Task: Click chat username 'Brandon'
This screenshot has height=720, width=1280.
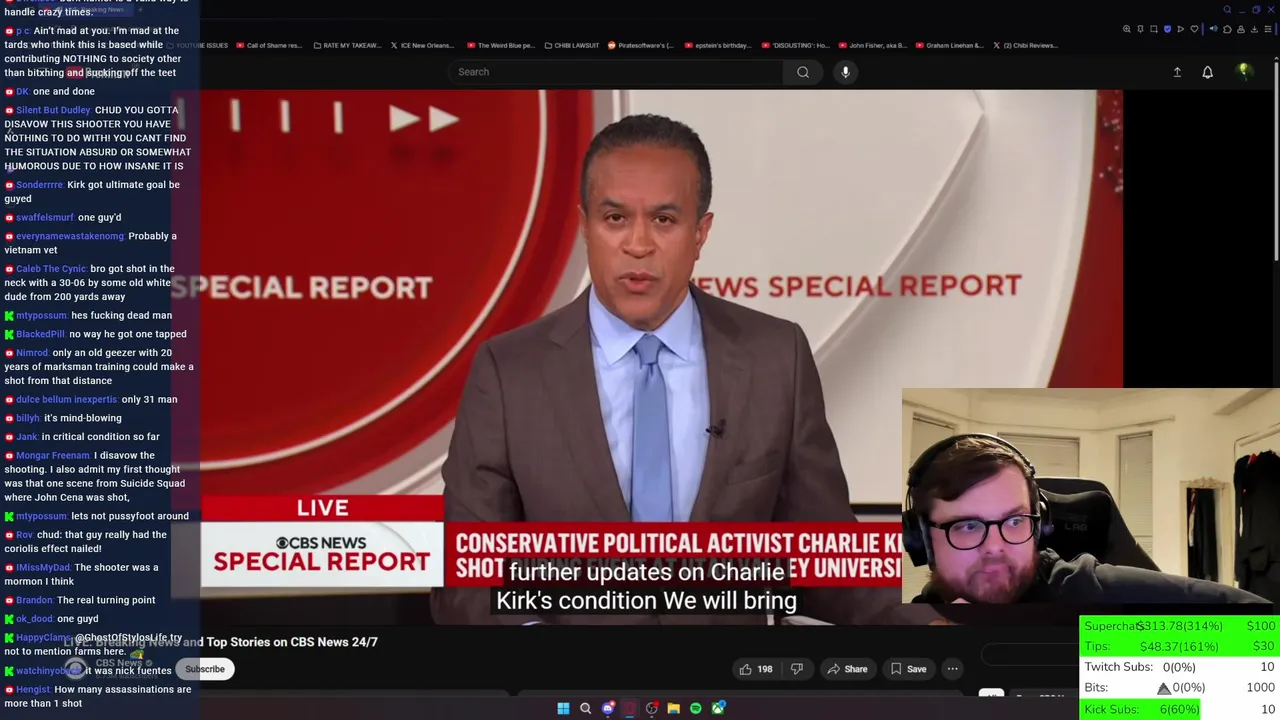Action: [x=34, y=600]
